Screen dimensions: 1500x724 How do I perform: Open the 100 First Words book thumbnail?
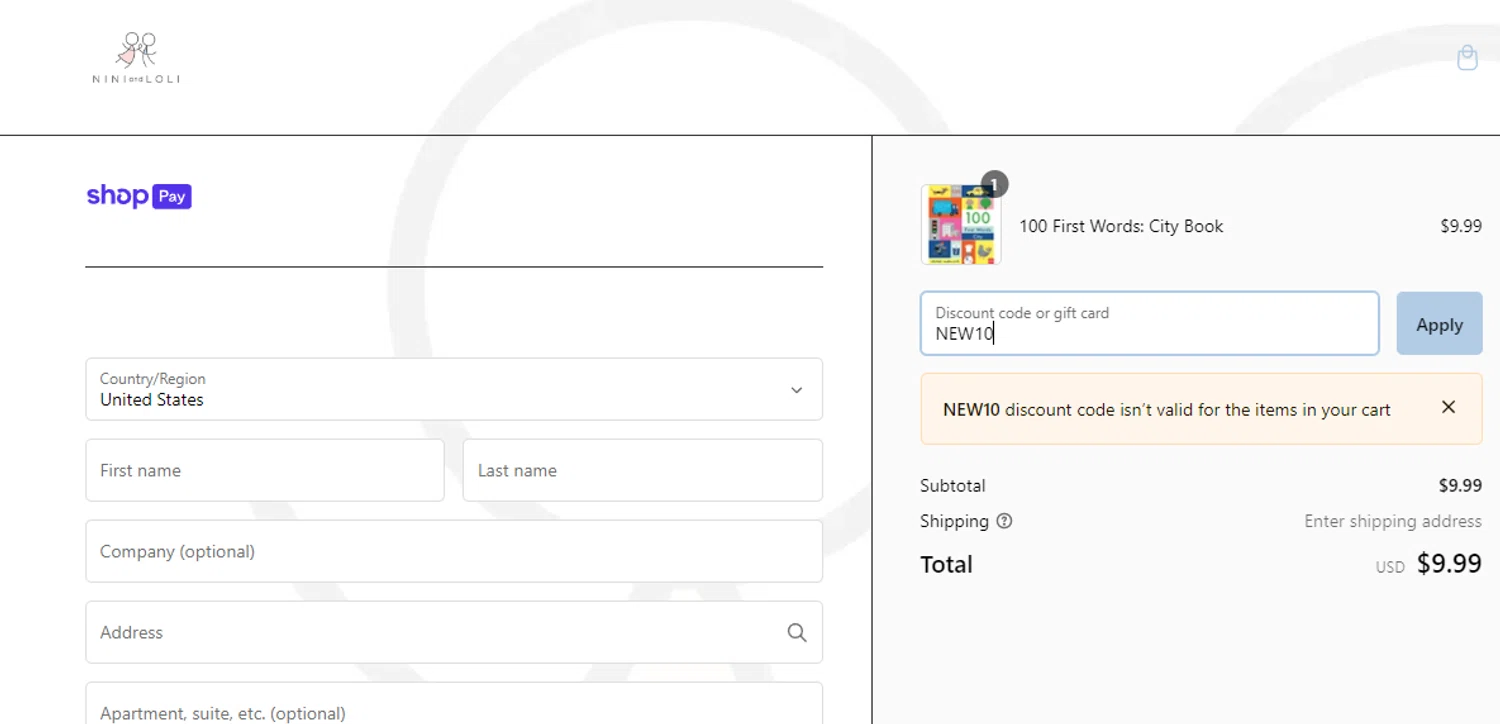point(961,225)
